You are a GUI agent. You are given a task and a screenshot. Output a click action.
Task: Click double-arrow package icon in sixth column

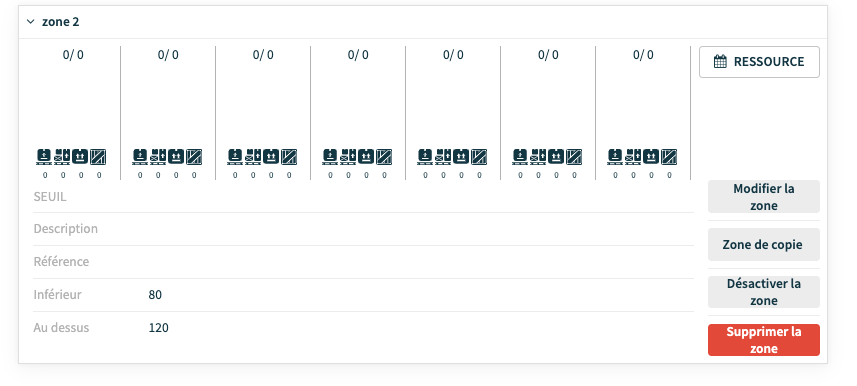click(556, 157)
